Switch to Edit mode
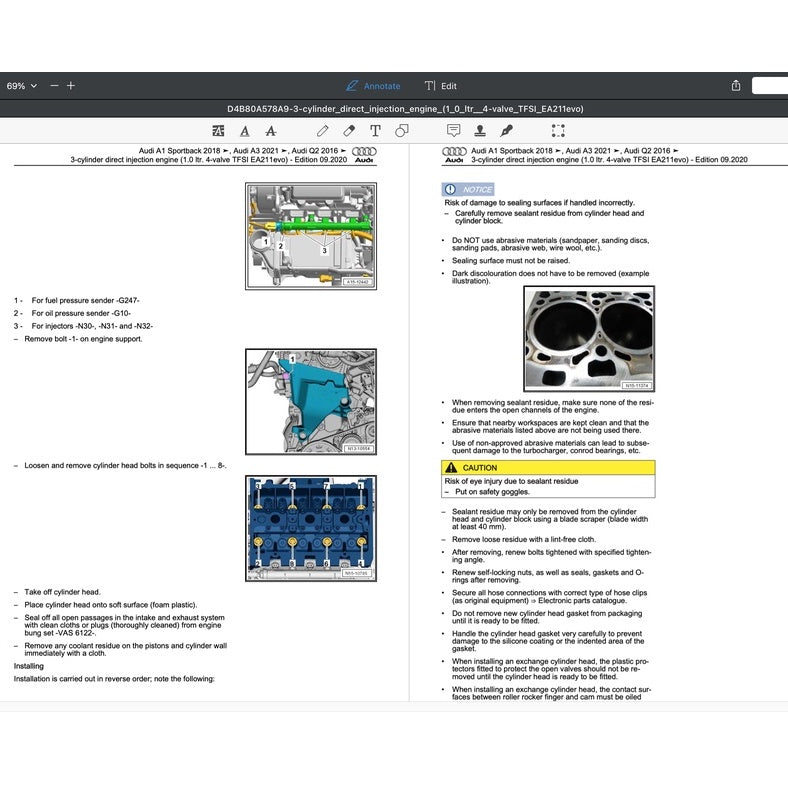This screenshot has width=788, height=788. [x=440, y=86]
